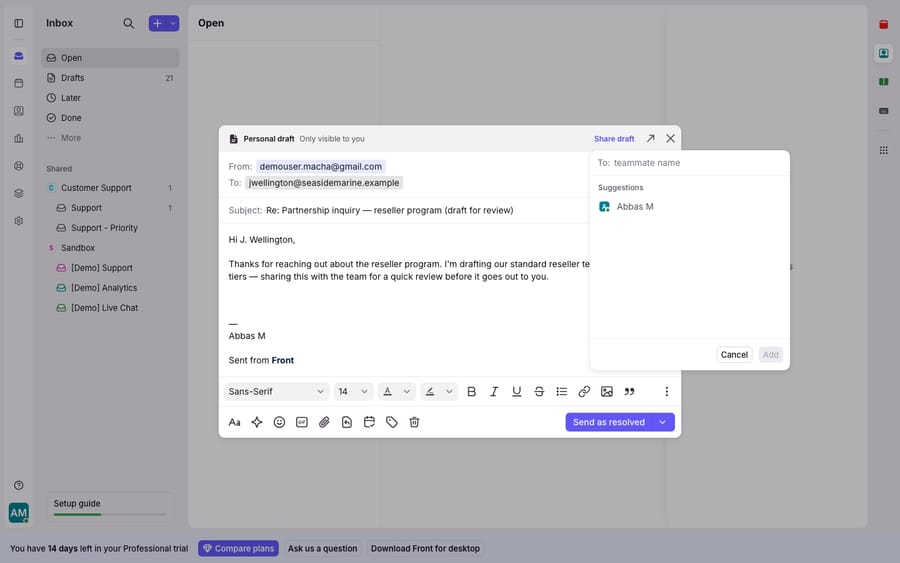This screenshot has width=900, height=563.
Task: Click the Compare plans button
Action: click(238, 549)
